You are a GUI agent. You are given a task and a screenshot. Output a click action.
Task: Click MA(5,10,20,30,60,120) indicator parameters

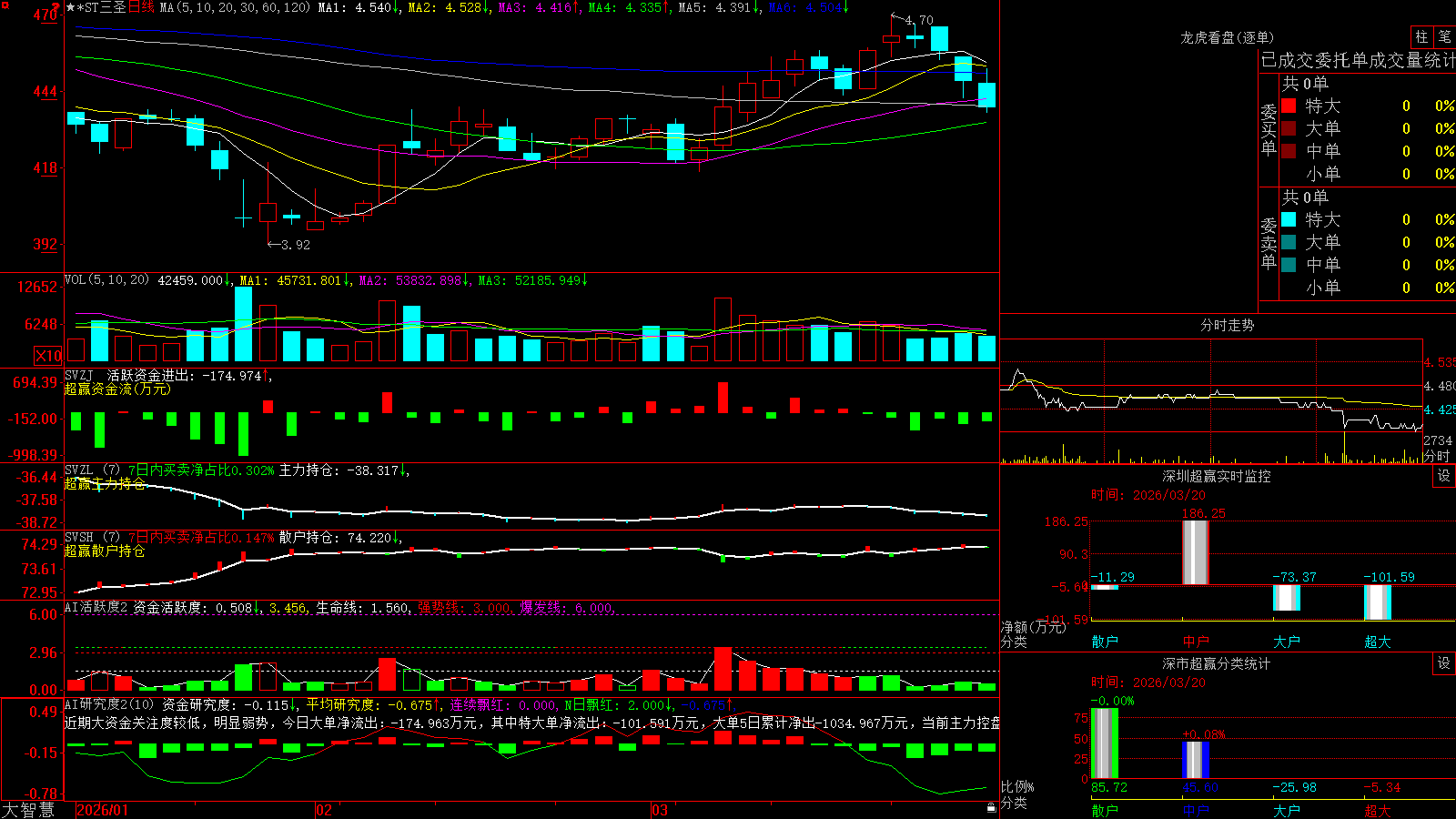click(x=235, y=7)
